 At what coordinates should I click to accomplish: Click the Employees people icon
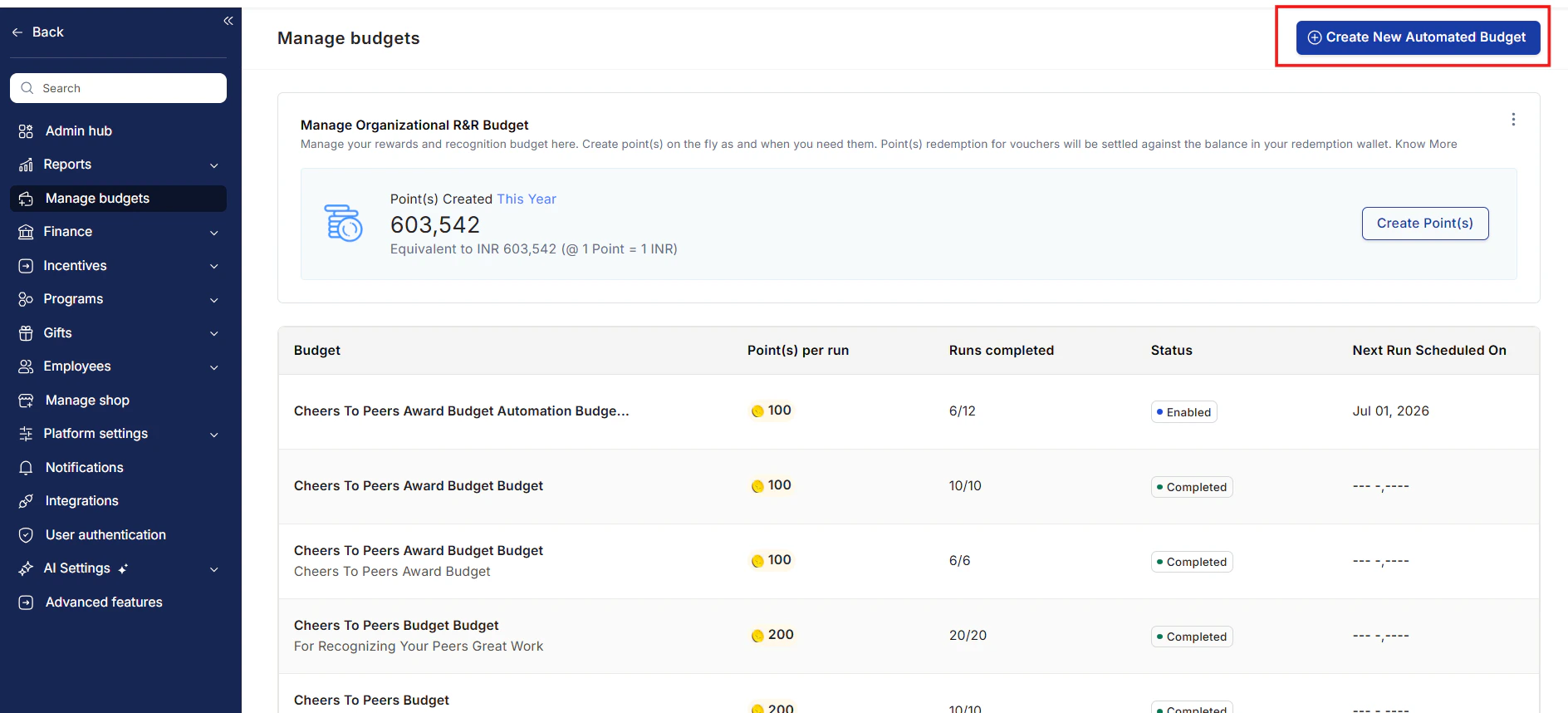tap(26, 366)
